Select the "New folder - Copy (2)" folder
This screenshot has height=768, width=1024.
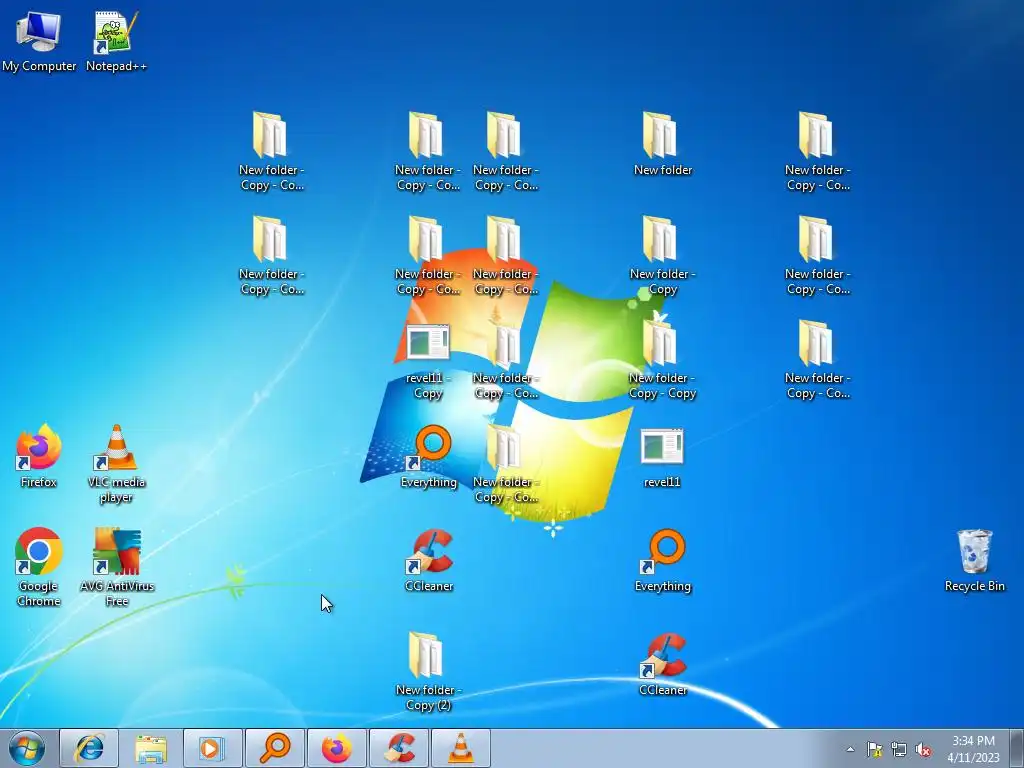pos(428,671)
